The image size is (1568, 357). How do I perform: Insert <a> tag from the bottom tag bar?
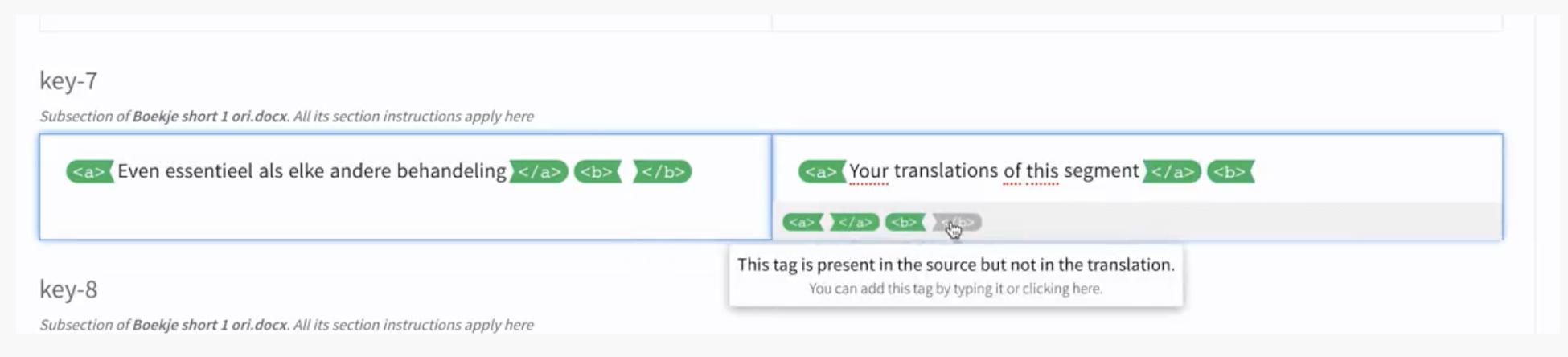[x=802, y=222]
